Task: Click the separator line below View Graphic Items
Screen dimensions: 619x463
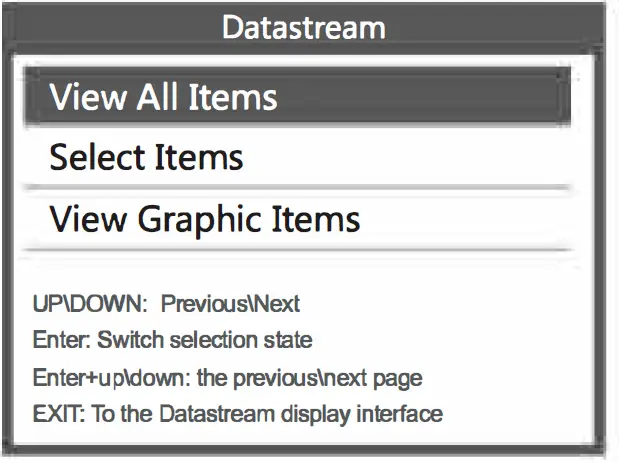Action: pos(297,248)
